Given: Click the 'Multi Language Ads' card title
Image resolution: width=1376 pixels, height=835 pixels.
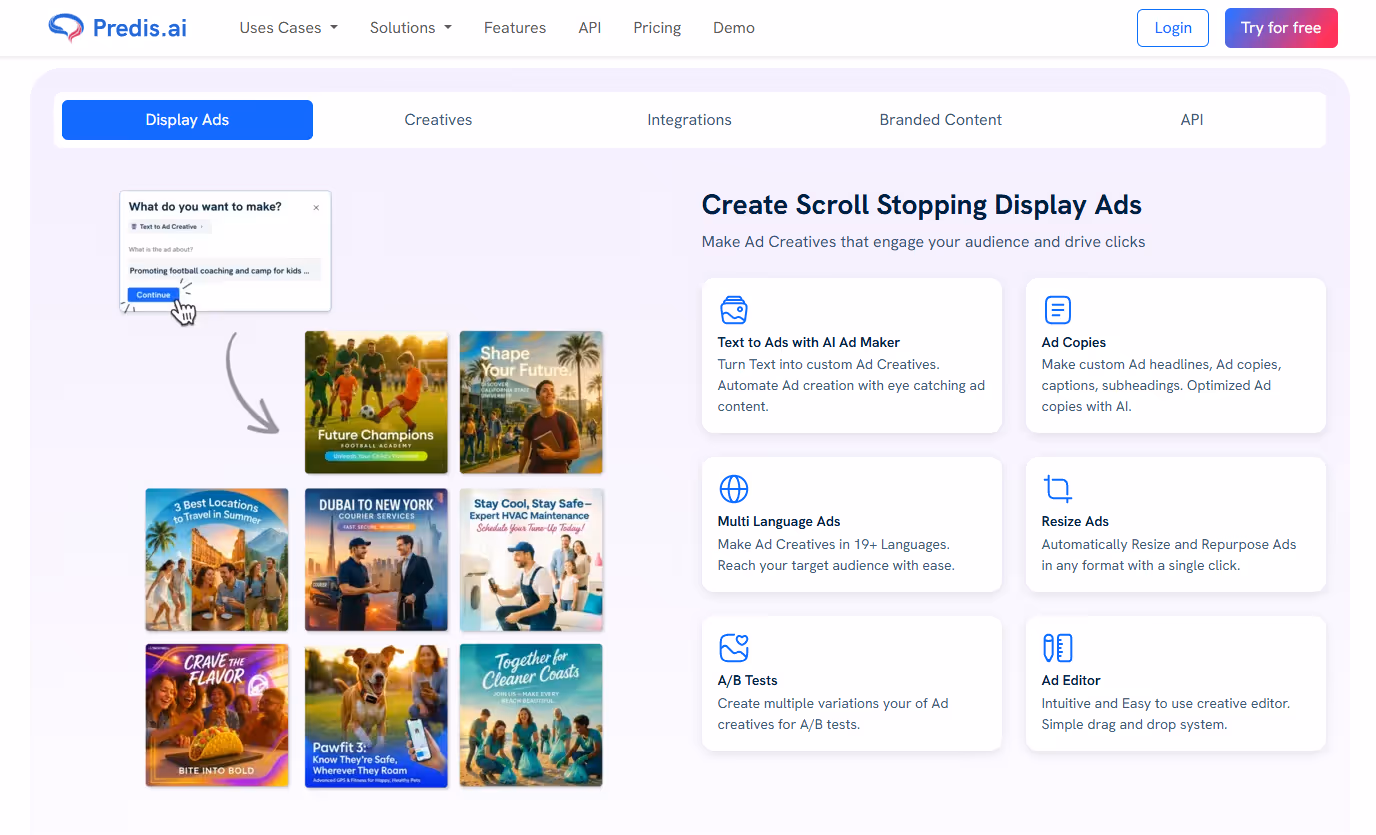Looking at the screenshot, I should [779, 521].
